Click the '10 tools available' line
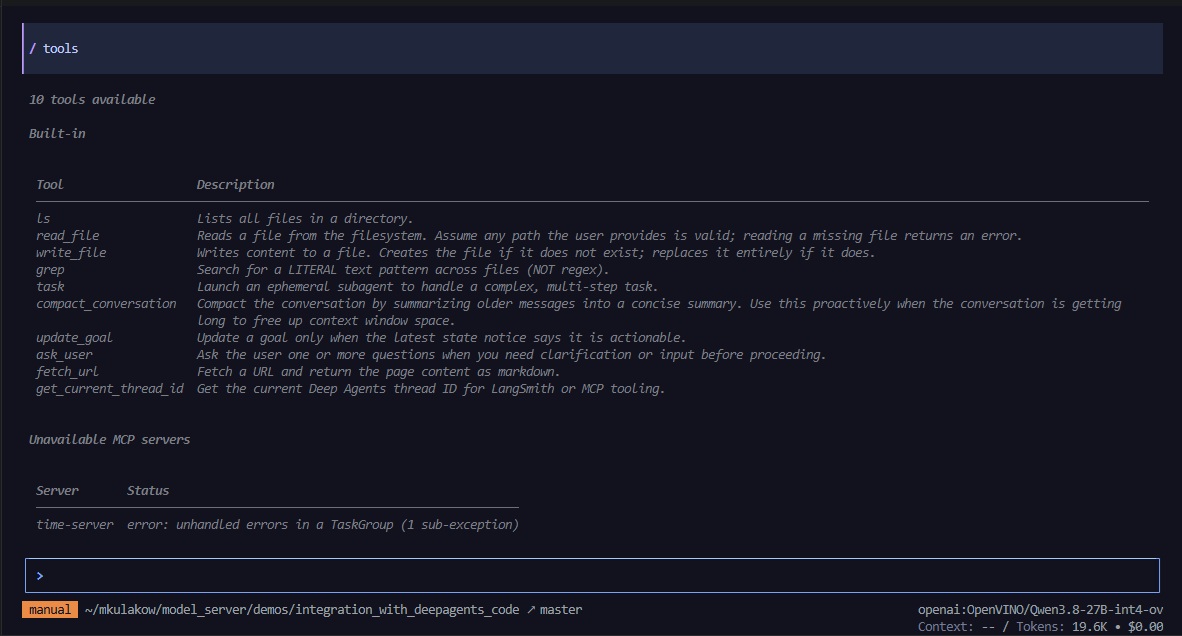Viewport: 1182px width, 636px height. coord(92,99)
